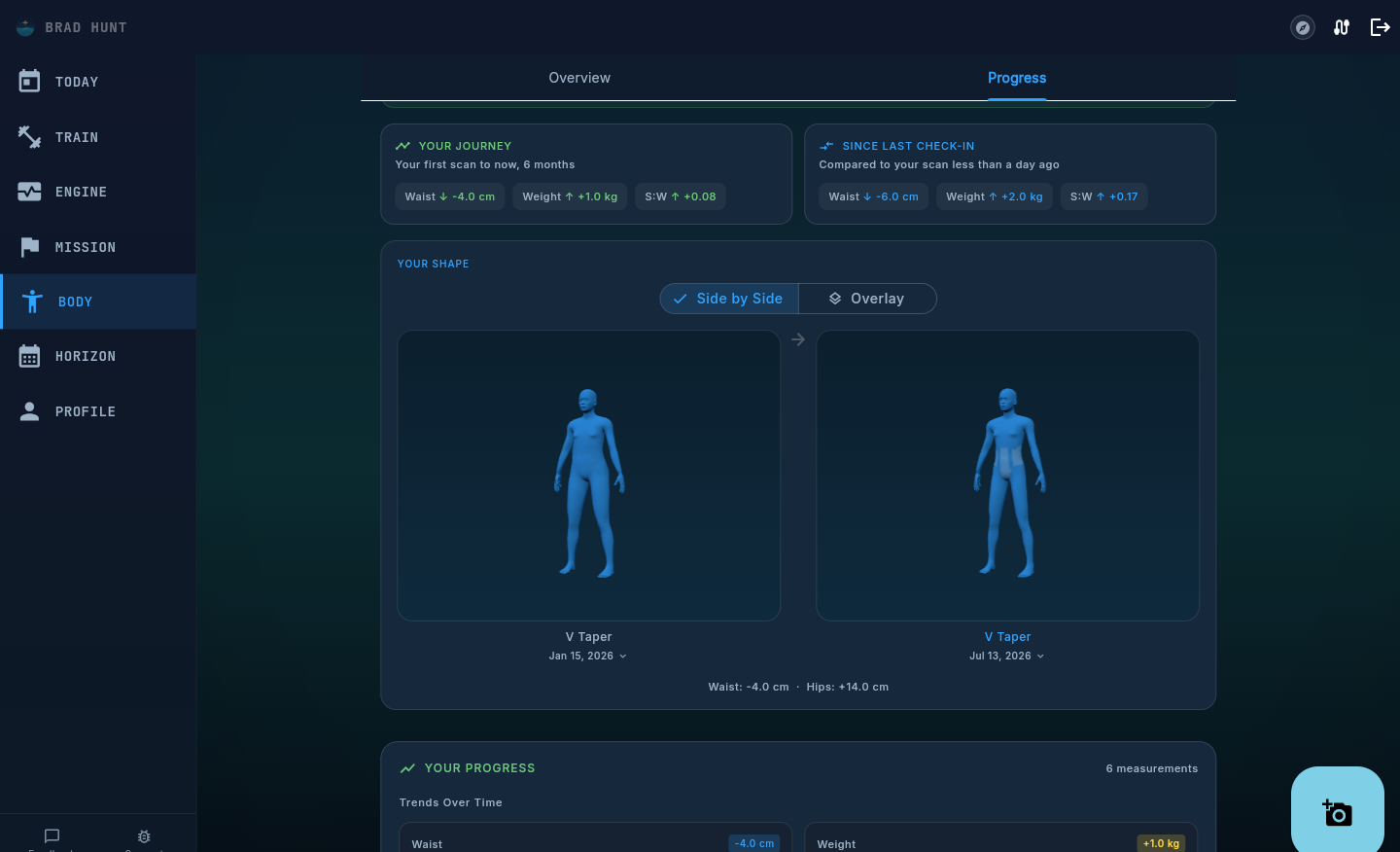Open the tuning sliders icon in top bar
Viewport: 1400px width, 852px height.
click(x=1342, y=27)
